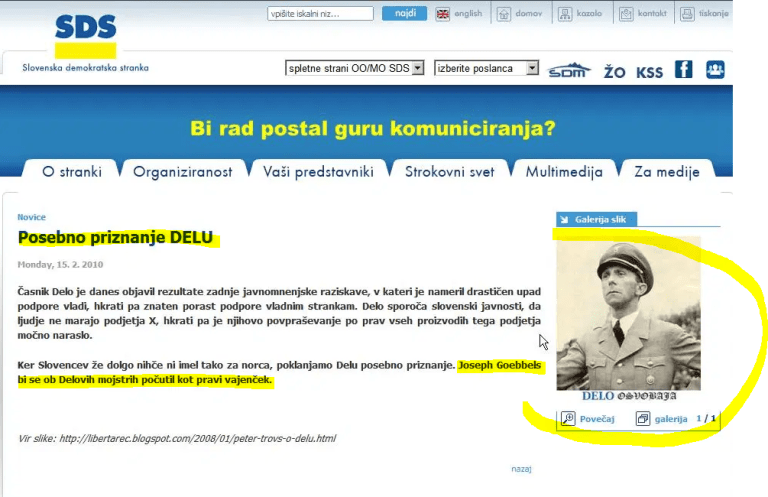Click the printer icon next to tiskanje
Viewport: 768px width, 497px height.
pyautogui.click(x=687, y=14)
